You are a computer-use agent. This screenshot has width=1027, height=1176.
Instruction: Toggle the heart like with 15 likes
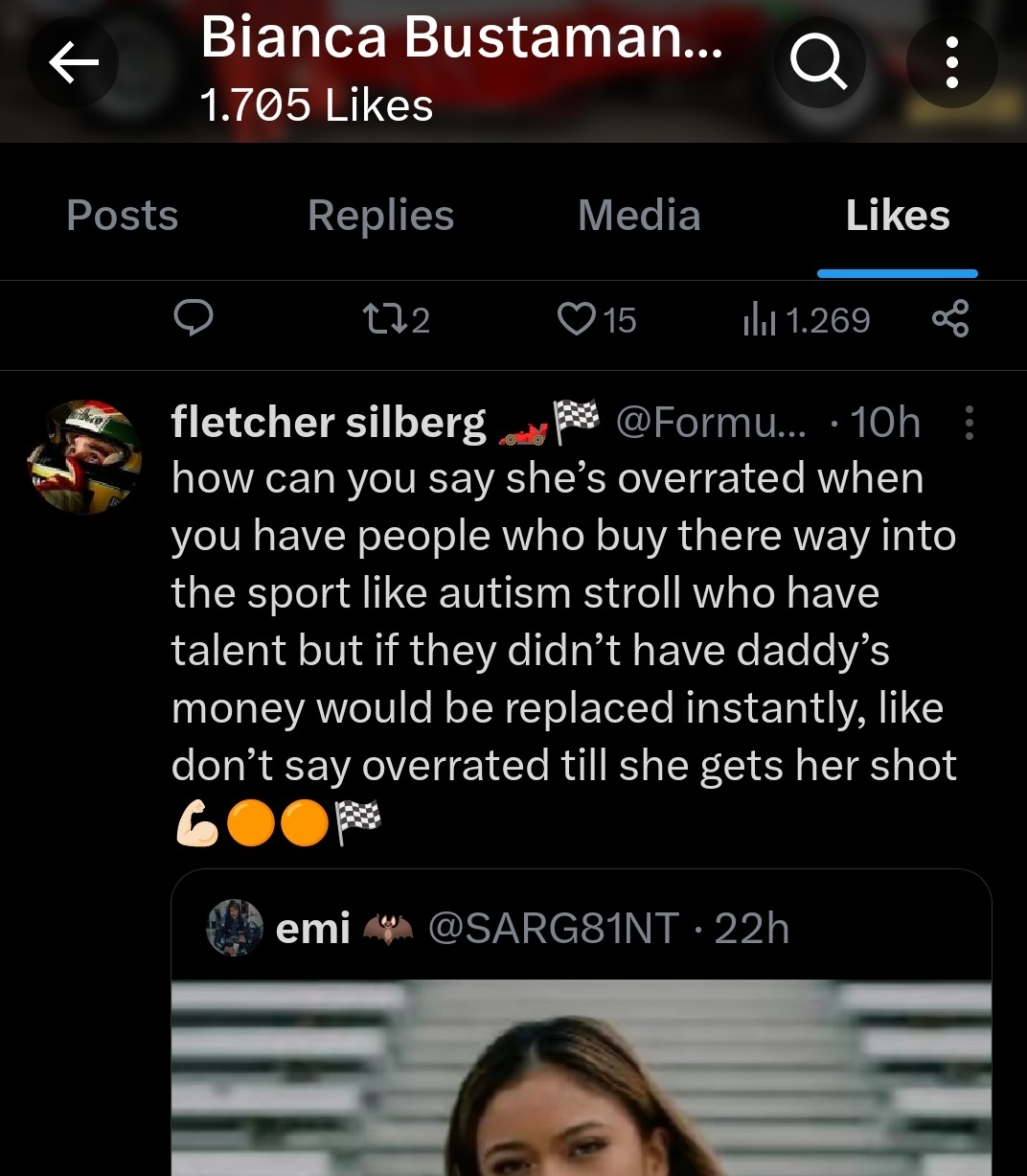click(596, 319)
